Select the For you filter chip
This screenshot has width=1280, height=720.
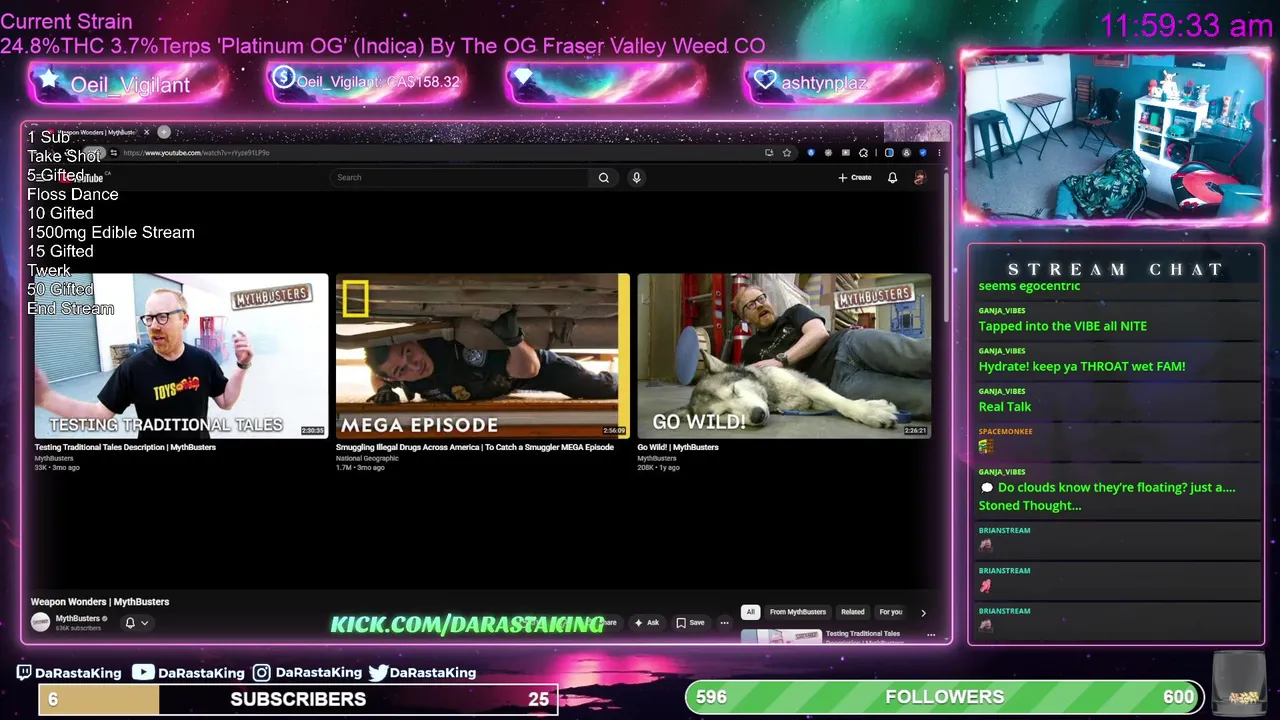[x=891, y=612]
